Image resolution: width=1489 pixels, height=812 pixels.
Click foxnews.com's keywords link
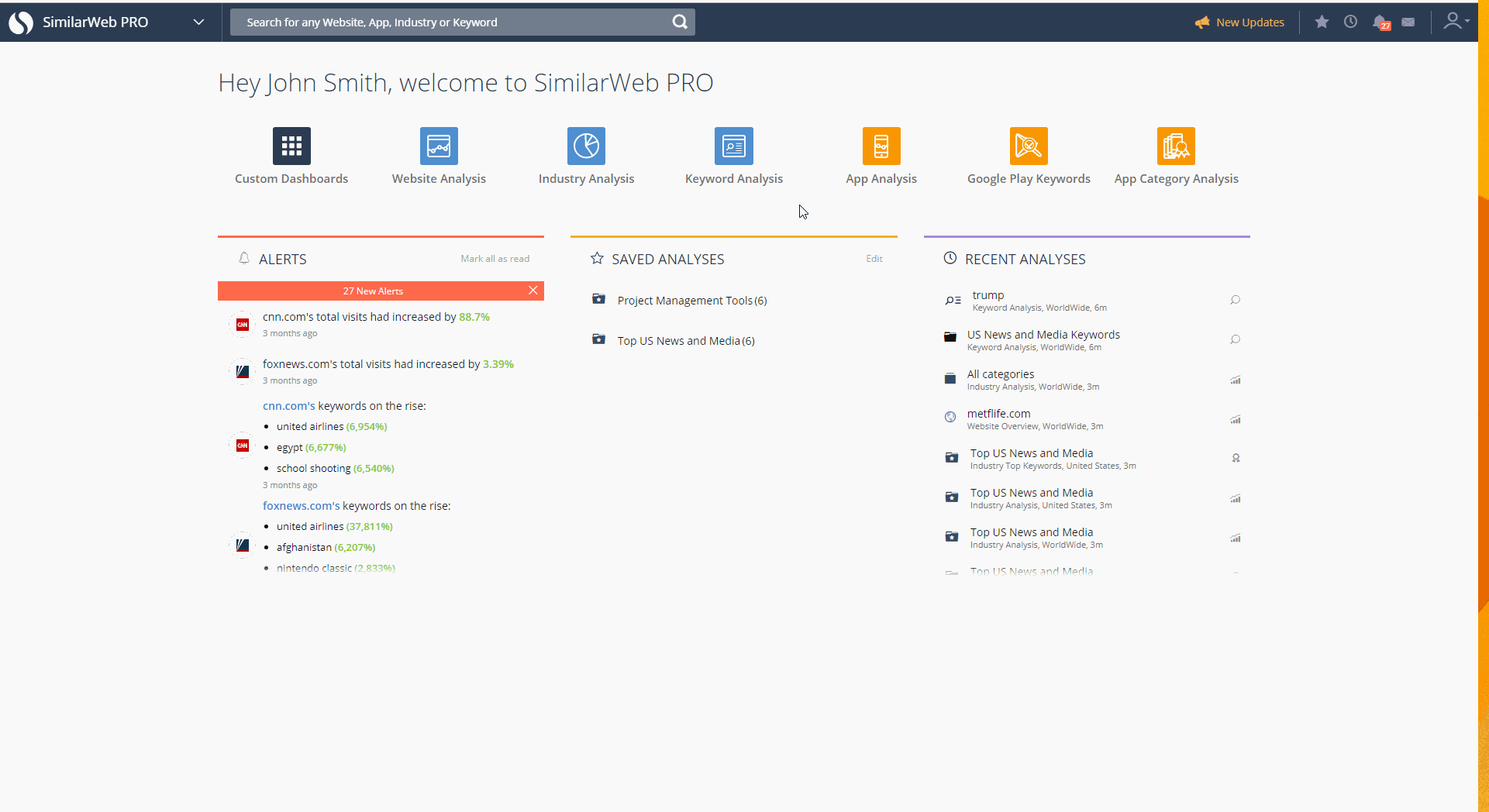tap(301, 506)
